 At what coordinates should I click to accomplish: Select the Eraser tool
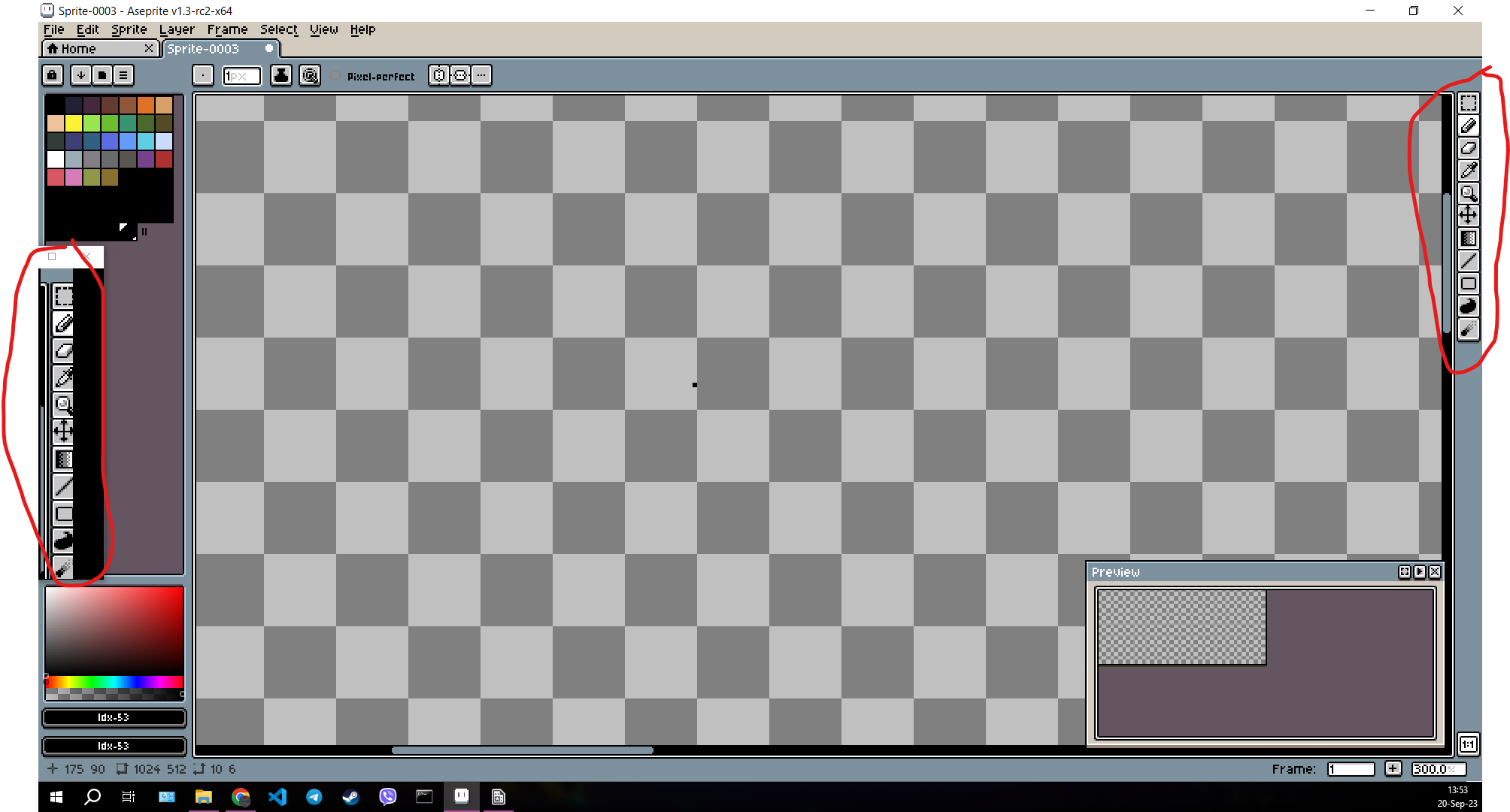coord(1469,148)
